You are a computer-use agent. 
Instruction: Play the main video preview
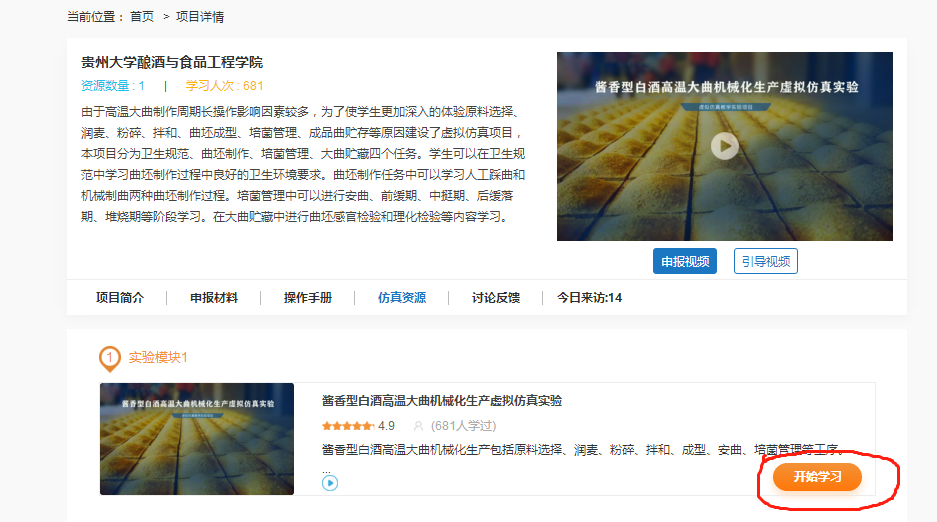click(x=725, y=146)
